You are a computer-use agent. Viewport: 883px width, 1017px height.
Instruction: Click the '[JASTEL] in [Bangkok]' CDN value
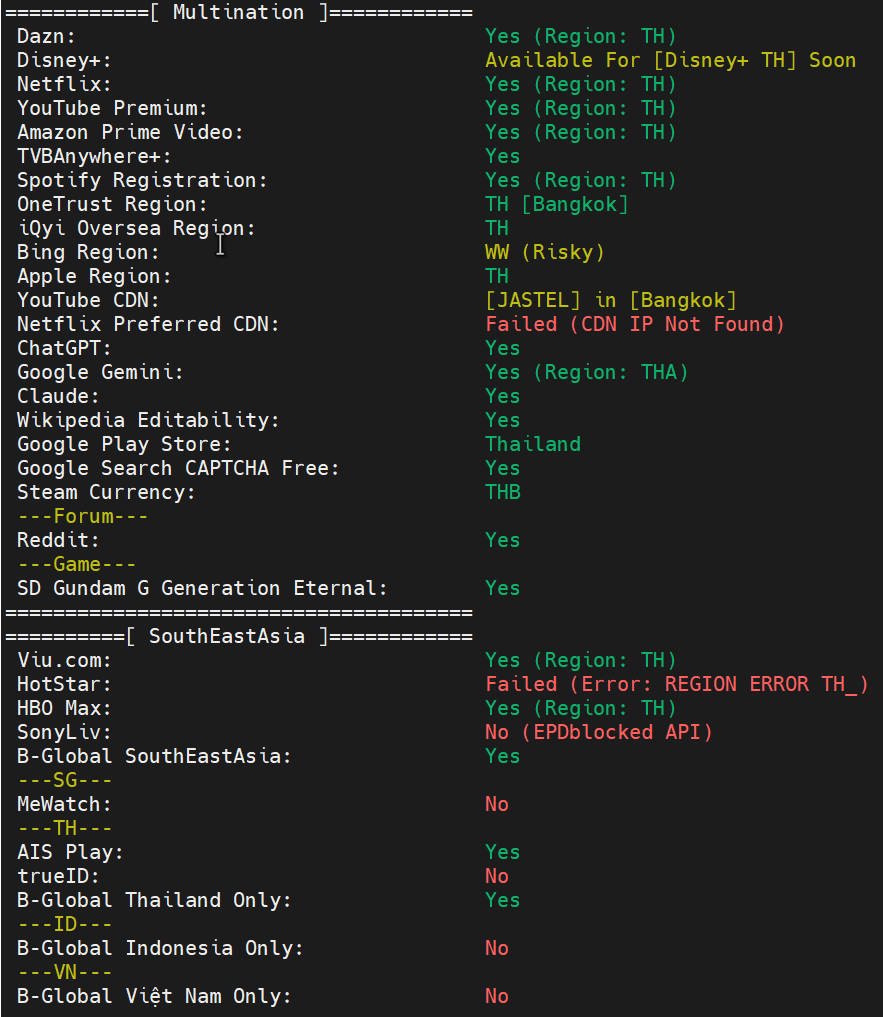pos(610,300)
